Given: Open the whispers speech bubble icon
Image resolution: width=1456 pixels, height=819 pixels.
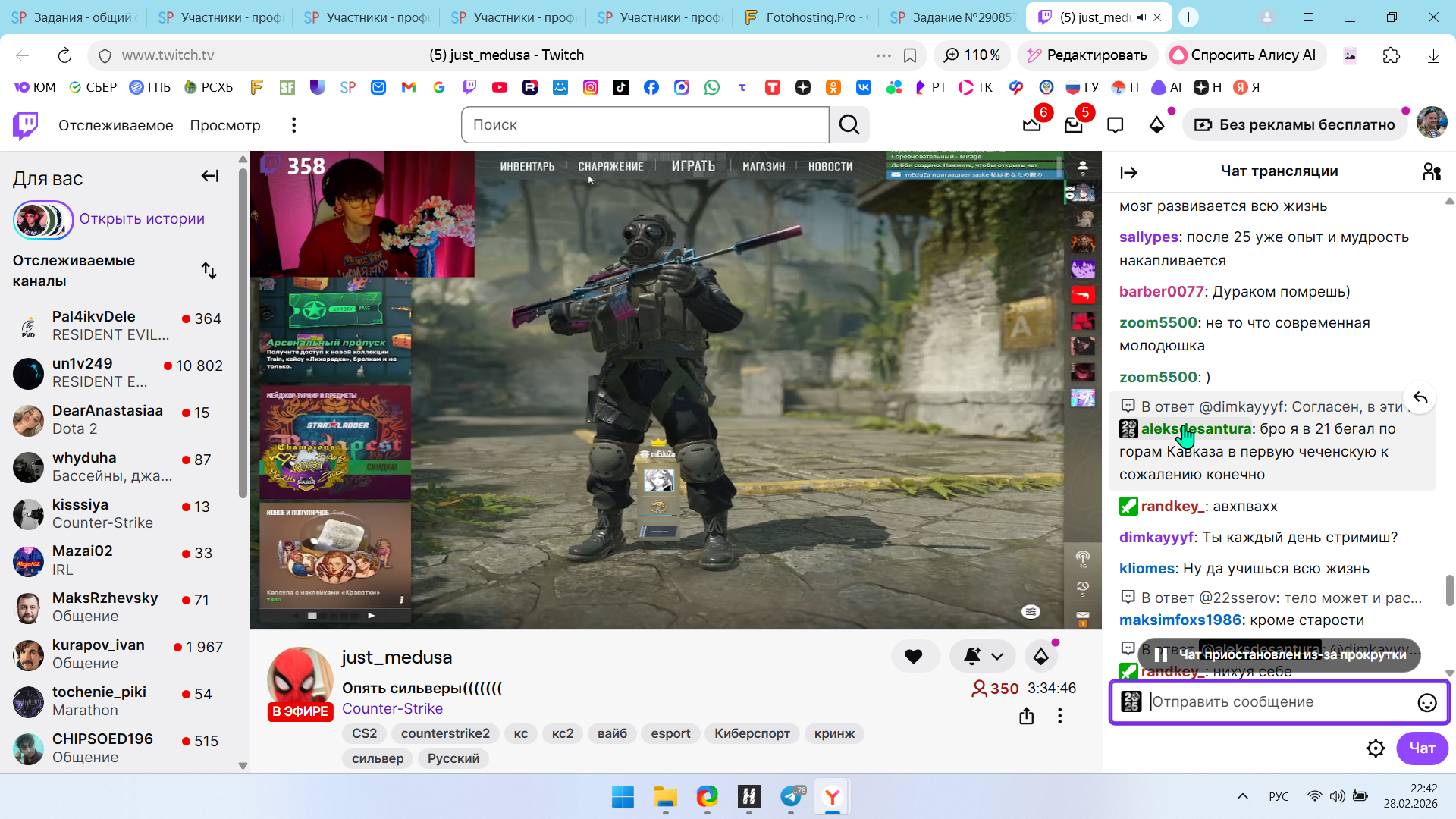Looking at the screenshot, I should tap(1115, 125).
